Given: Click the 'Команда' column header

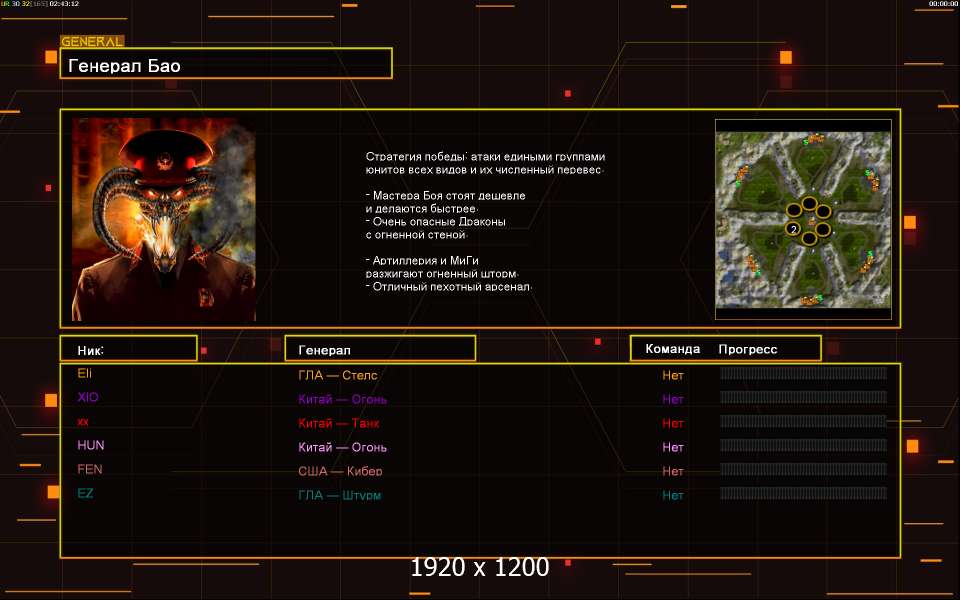Looking at the screenshot, I should click(x=672, y=349).
